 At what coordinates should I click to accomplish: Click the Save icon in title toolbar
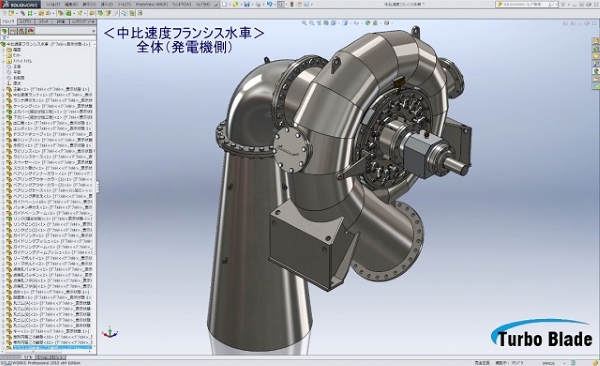(247, 4)
